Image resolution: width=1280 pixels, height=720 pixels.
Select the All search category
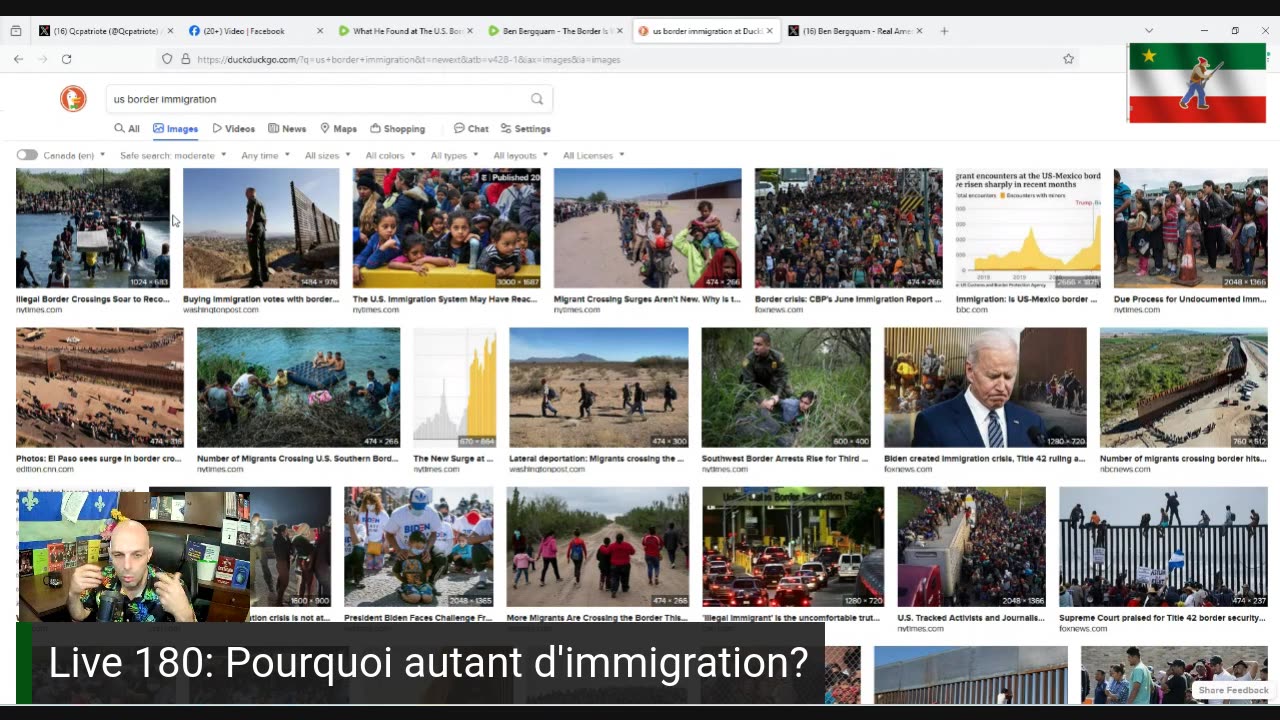(127, 129)
